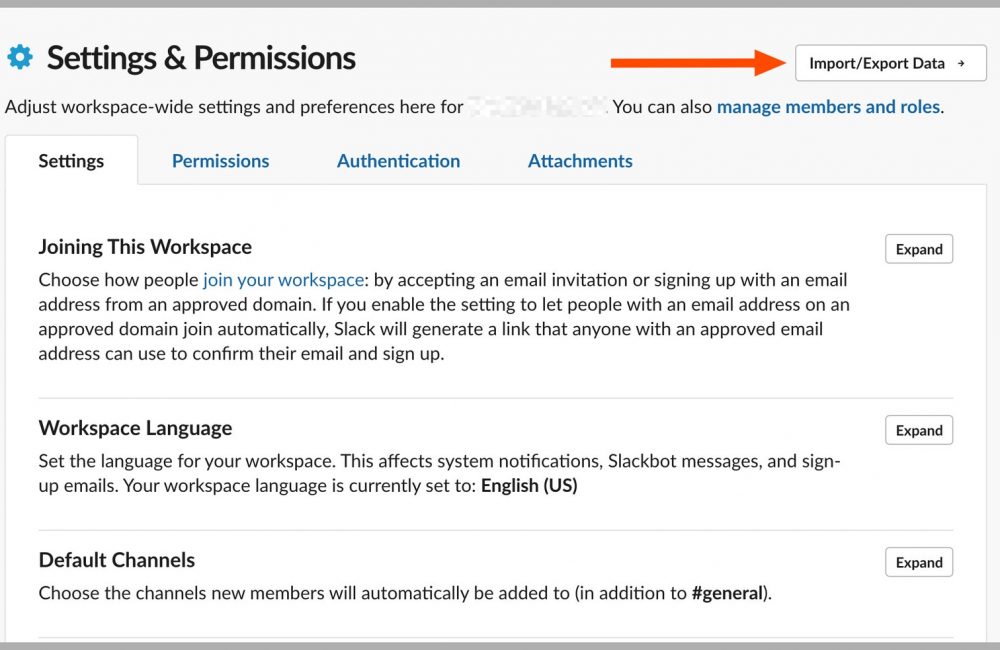
Task: Expand the Default Channels setting
Action: [x=919, y=562]
